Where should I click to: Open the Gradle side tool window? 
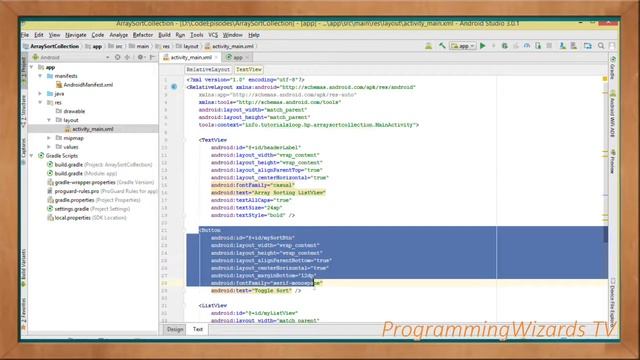[613, 69]
